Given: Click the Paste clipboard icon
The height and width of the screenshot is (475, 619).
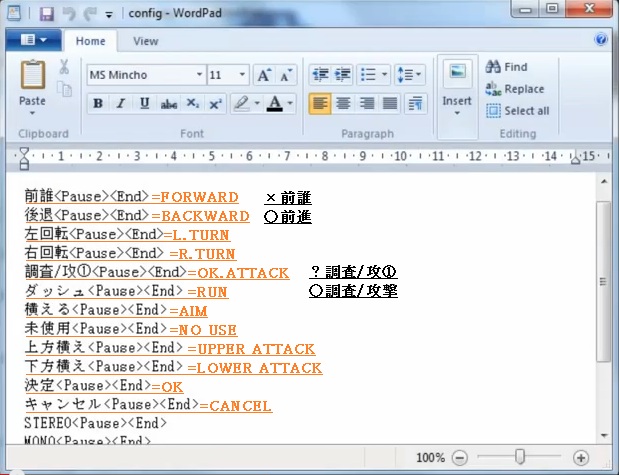Looking at the screenshot, I should click(x=32, y=78).
